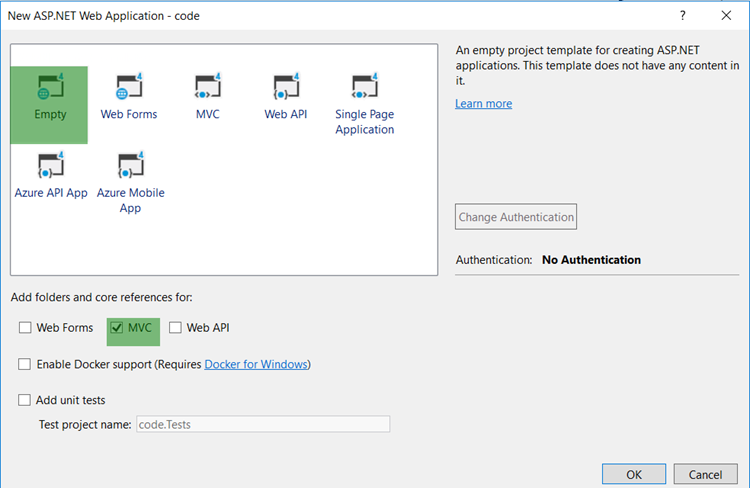The image size is (750, 488).
Task: Follow the Docker for Windows link
Action: pos(256,365)
